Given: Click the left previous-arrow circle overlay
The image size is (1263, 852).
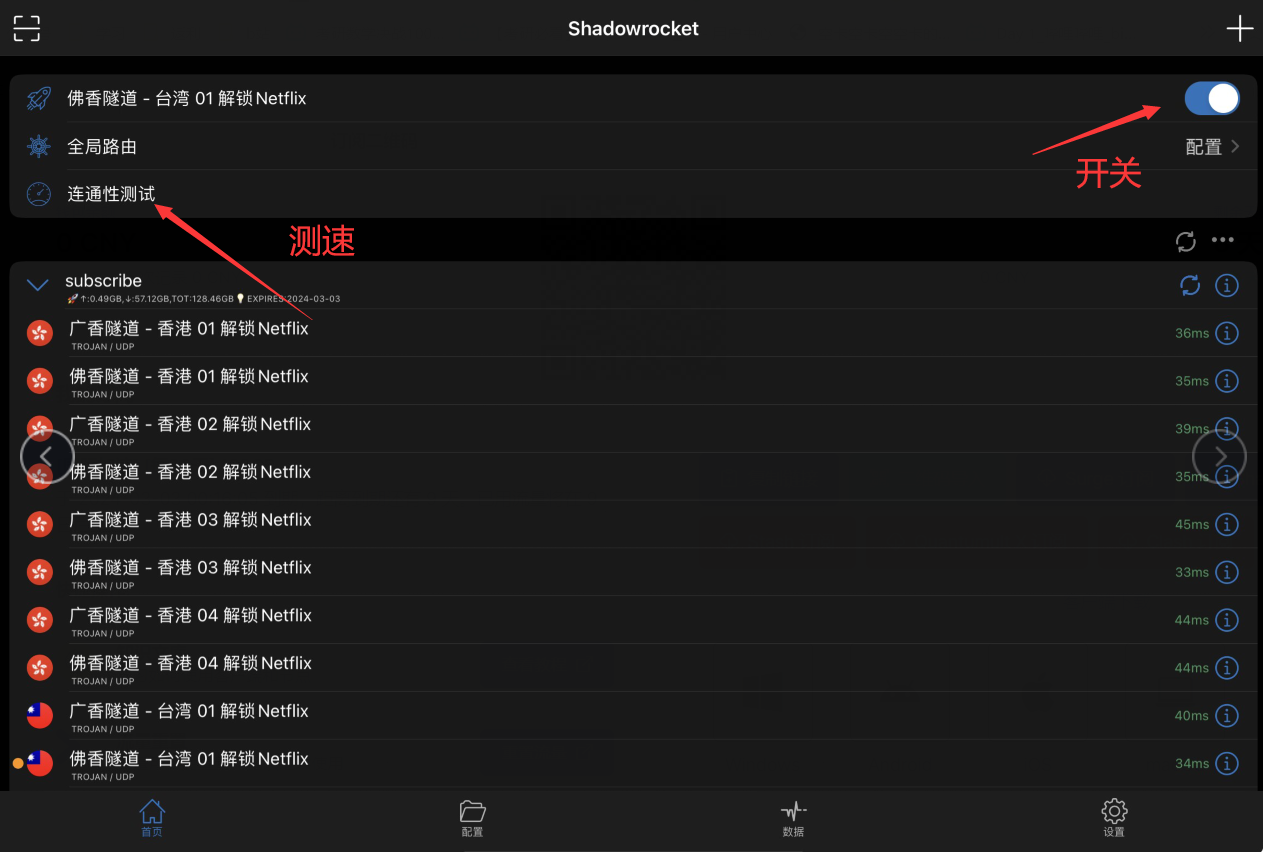Looking at the screenshot, I should point(47,456).
